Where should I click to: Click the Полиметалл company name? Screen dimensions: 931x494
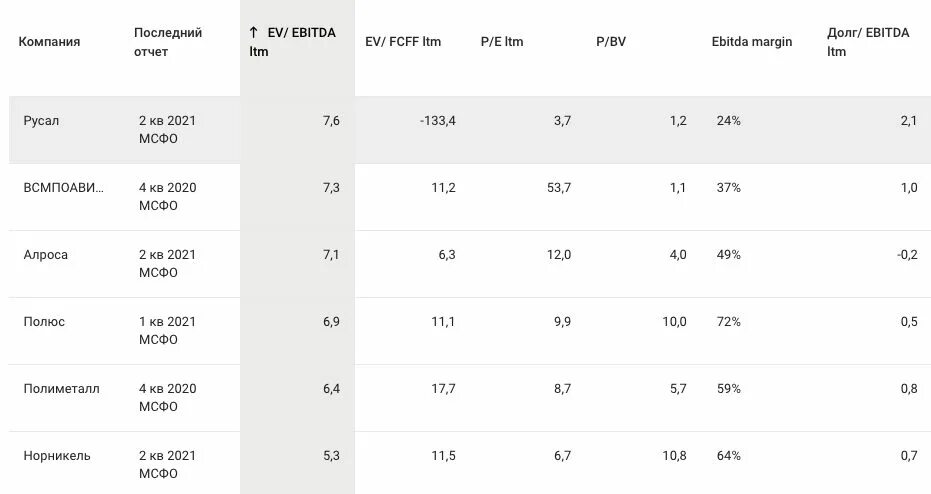coord(62,389)
